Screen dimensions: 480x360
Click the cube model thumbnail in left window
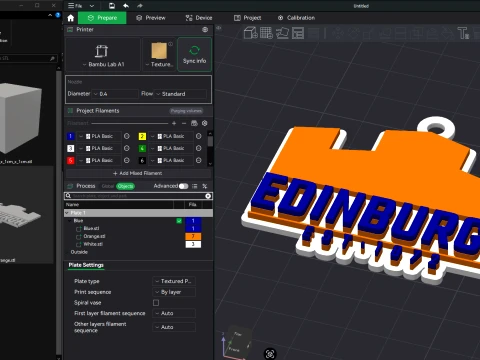[21, 118]
